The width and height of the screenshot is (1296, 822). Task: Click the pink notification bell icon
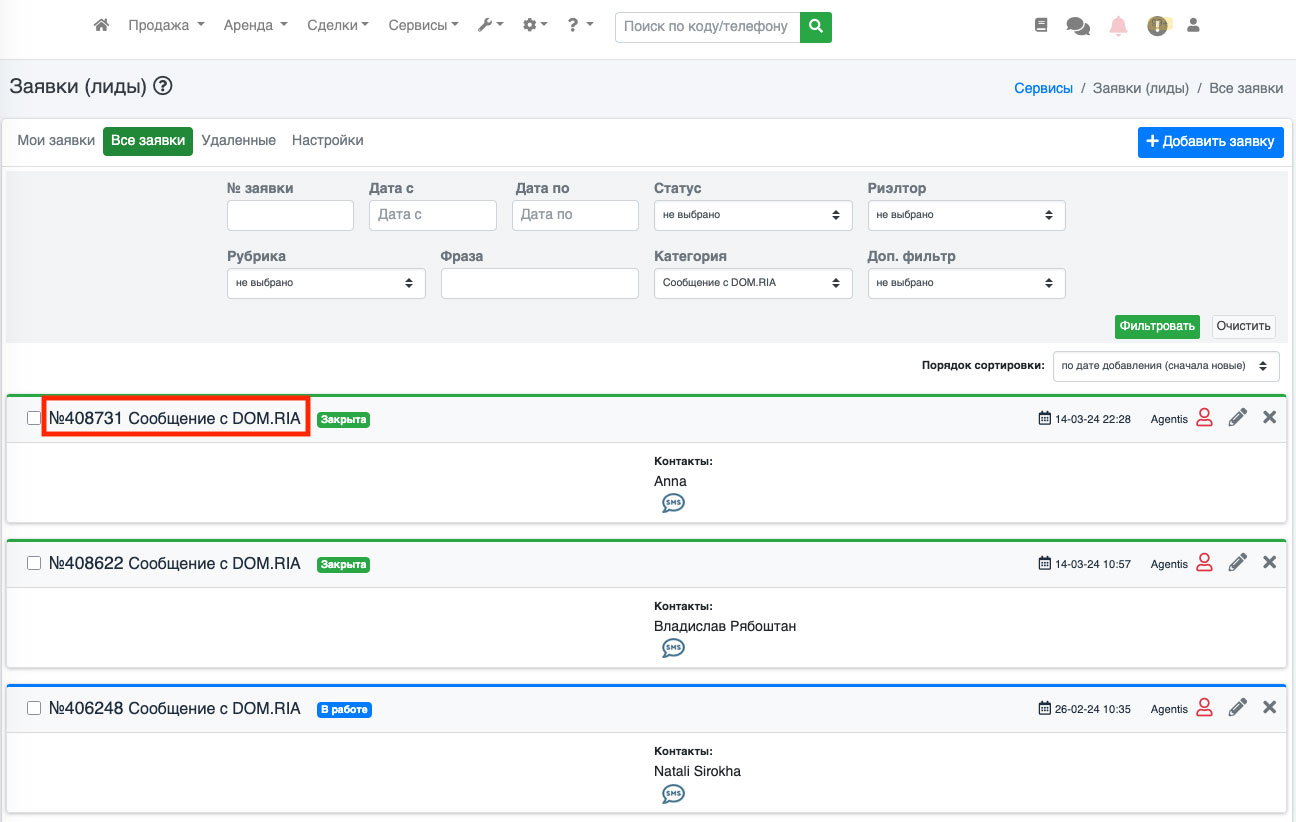pos(1118,27)
